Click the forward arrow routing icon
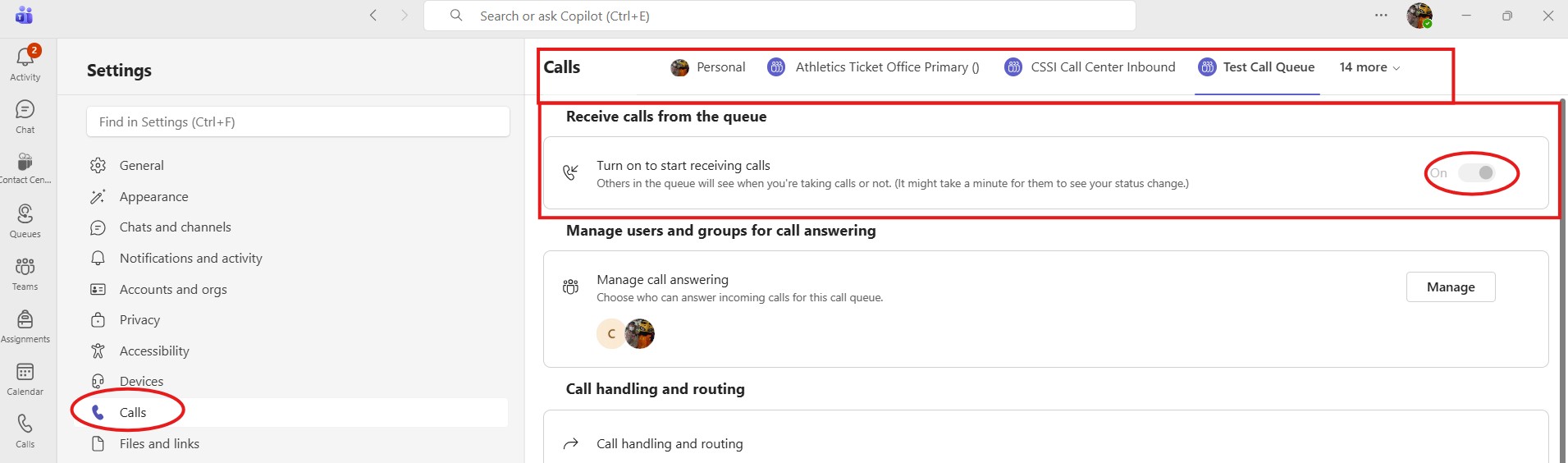 570,443
